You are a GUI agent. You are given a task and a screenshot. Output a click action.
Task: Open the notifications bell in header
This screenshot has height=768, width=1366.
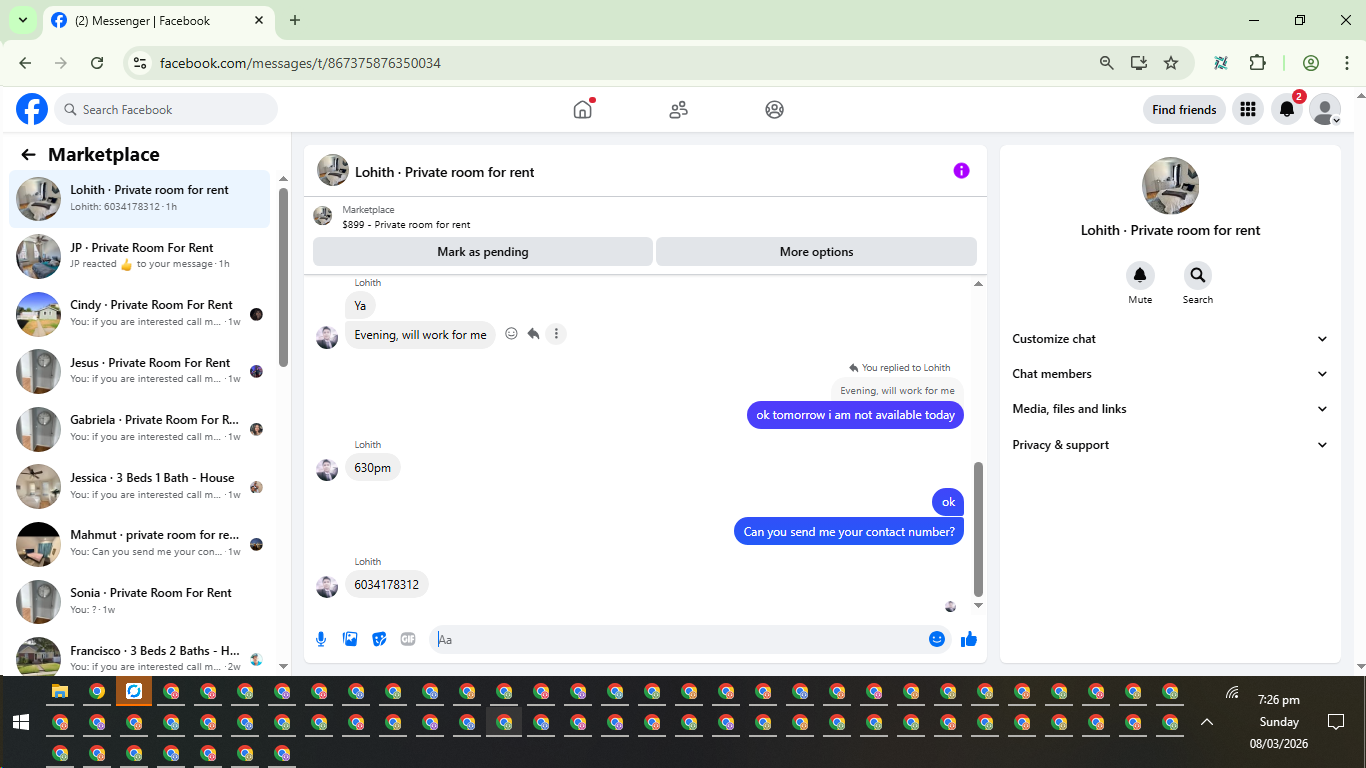click(x=1287, y=110)
